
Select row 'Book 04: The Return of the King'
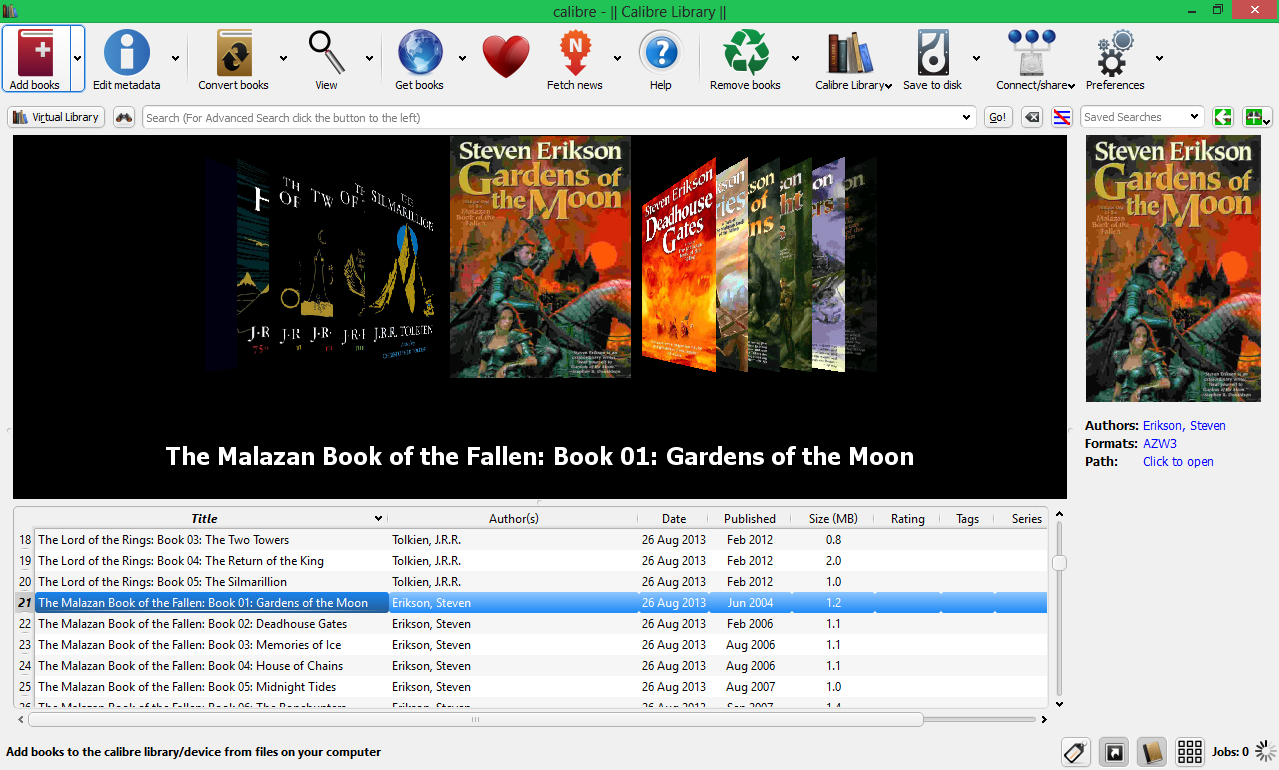coord(540,561)
